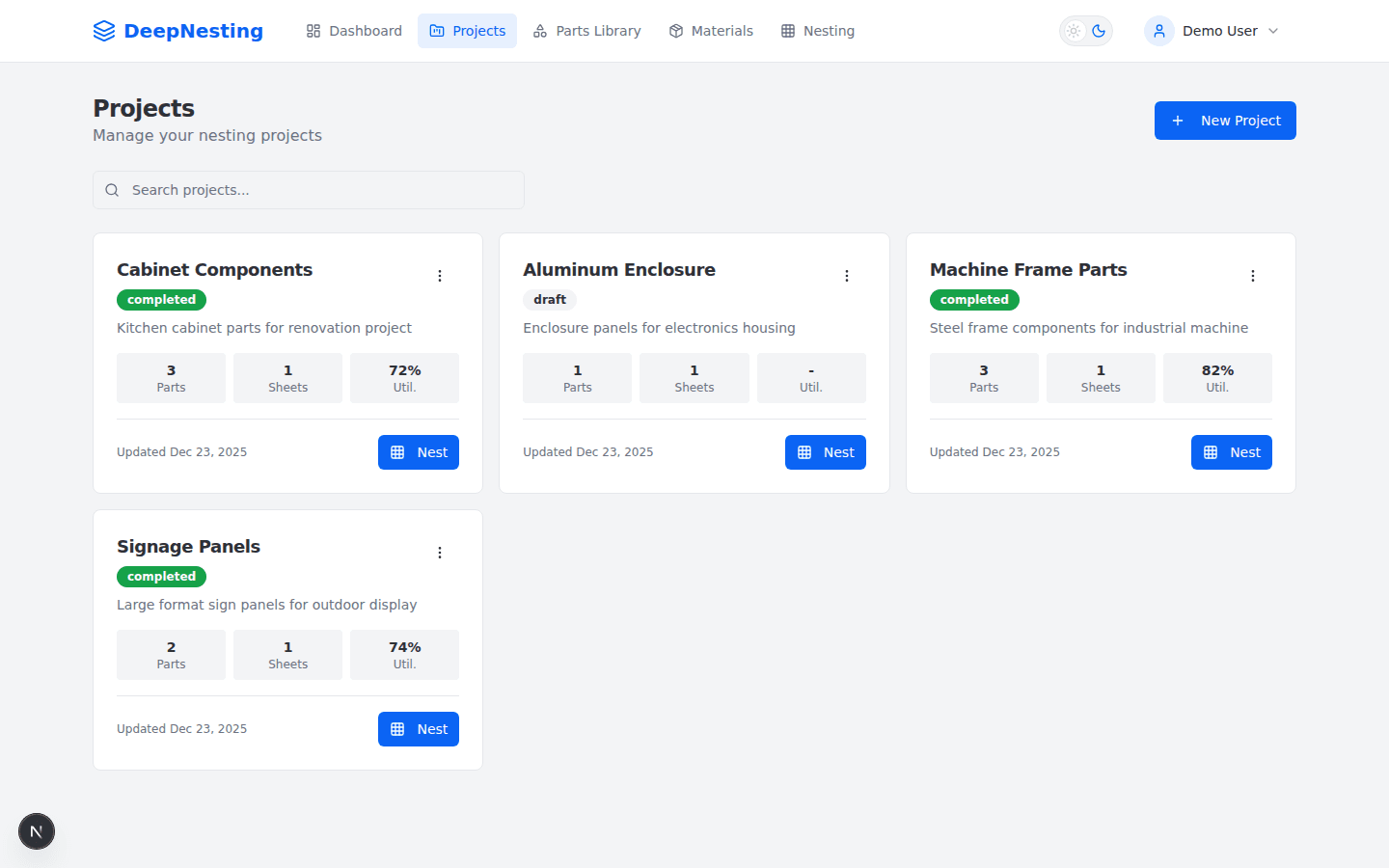Navigate to Nesting page
Image resolution: width=1389 pixels, height=868 pixels.
pyautogui.click(x=817, y=31)
